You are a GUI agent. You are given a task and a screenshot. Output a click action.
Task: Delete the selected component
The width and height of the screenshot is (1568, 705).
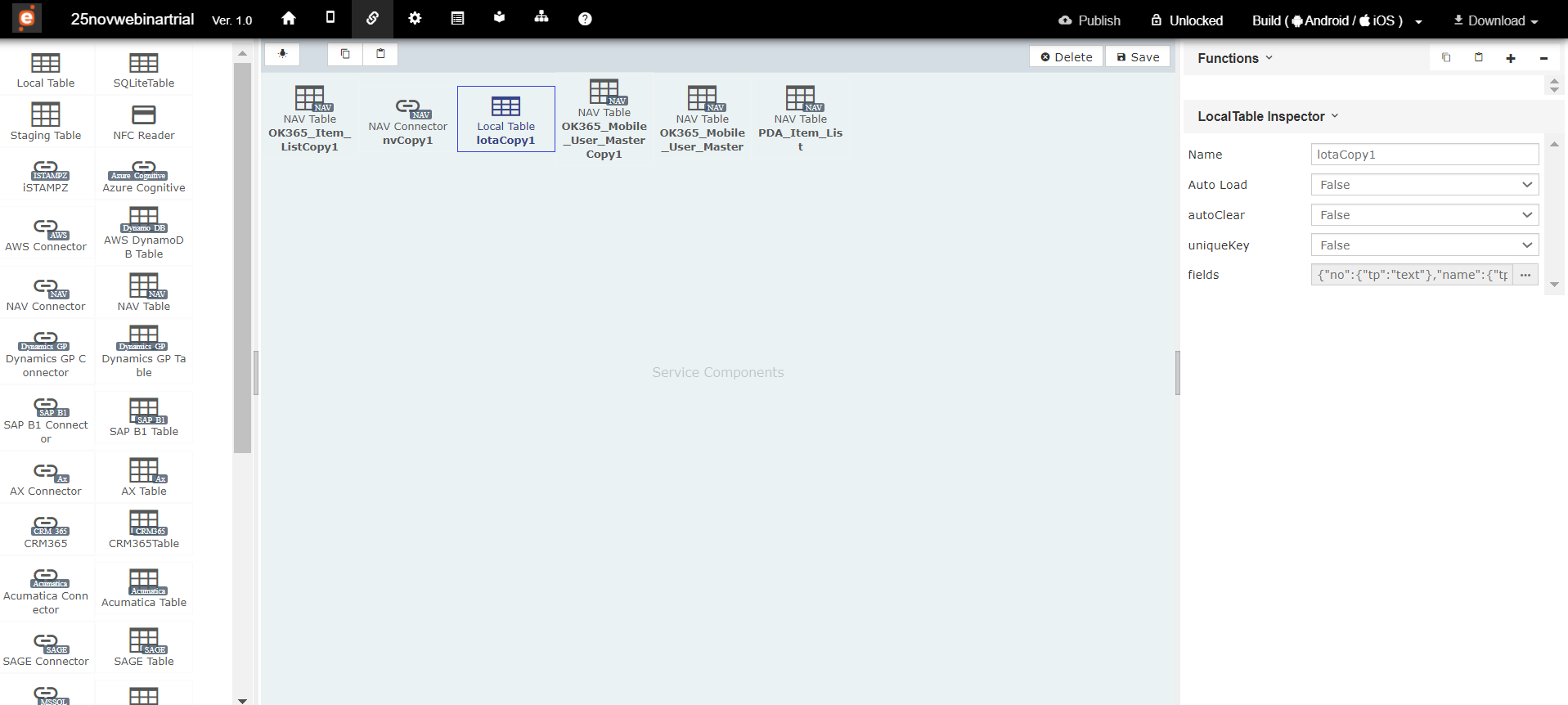click(1067, 56)
